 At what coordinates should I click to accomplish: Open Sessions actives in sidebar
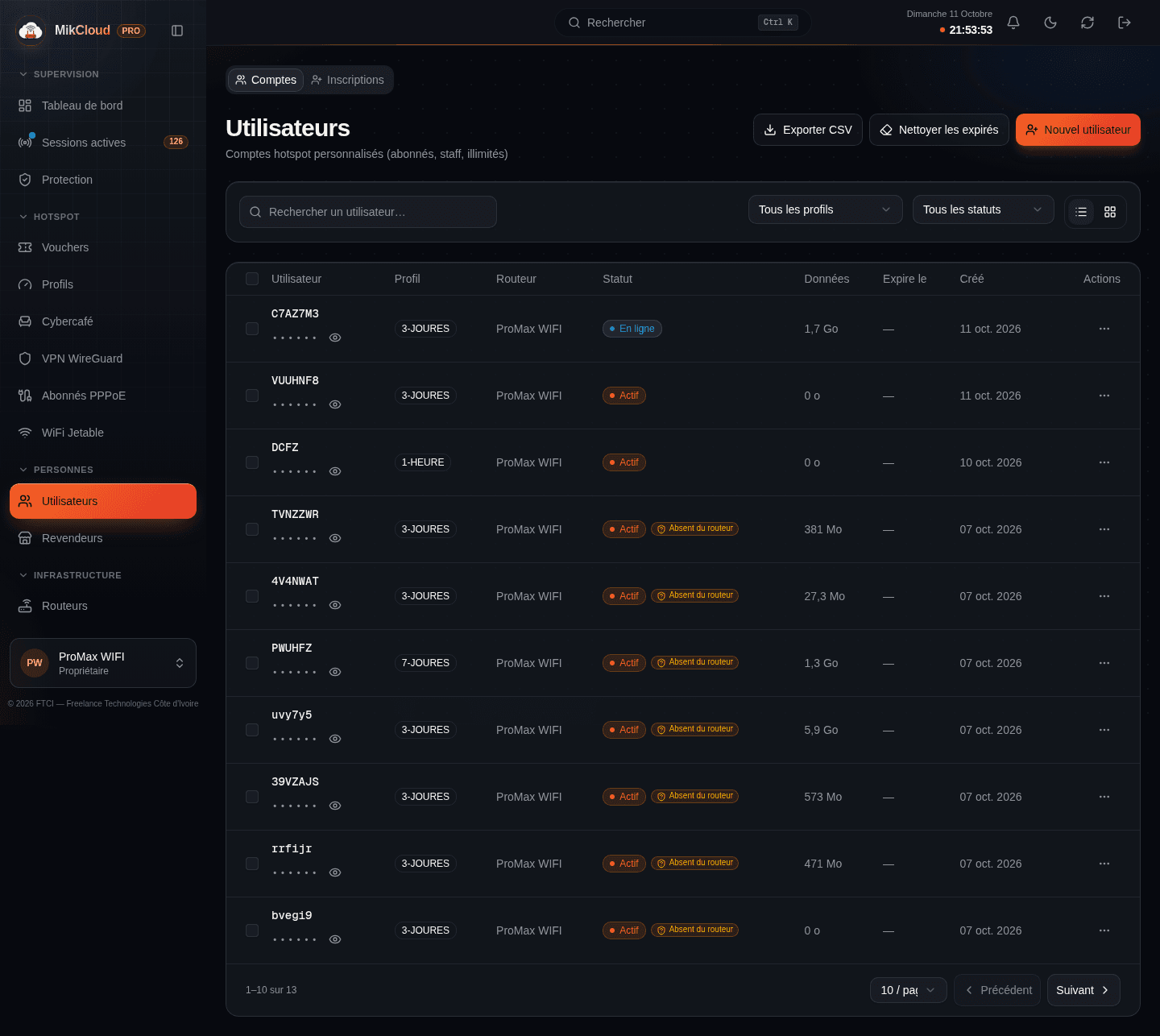coord(103,143)
